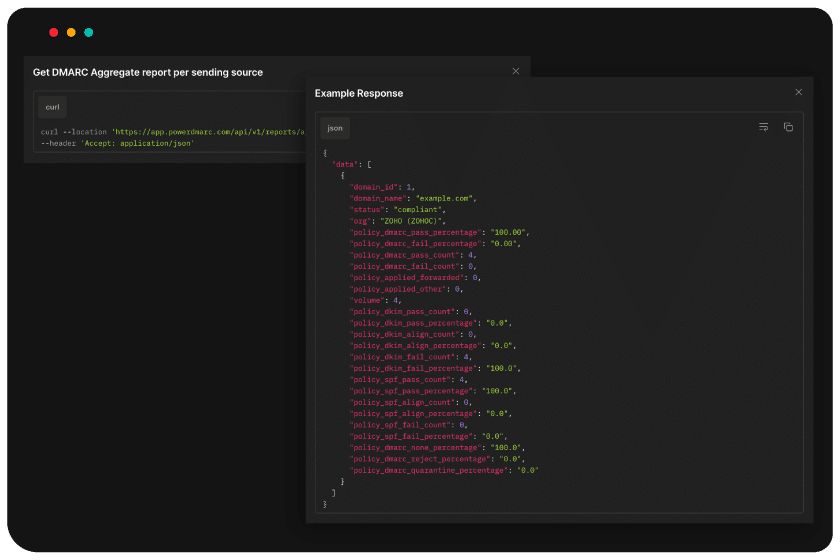Click the "policy_spf_align_count" line
Viewport: 840px width, 560px height.
(x=410, y=402)
